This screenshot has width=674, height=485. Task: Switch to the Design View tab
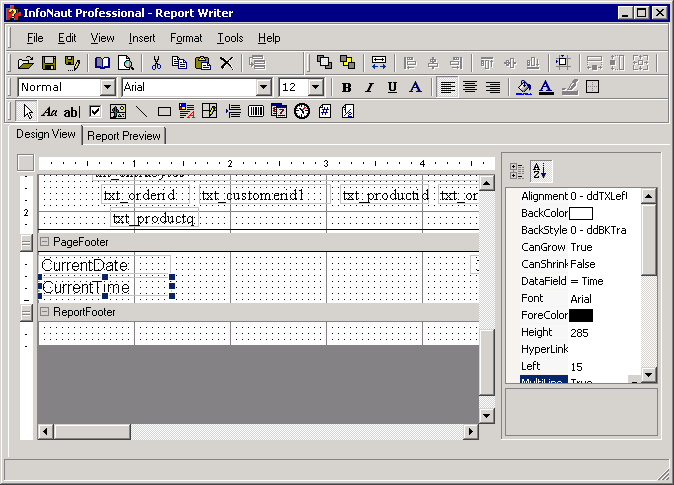tap(46, 134)
